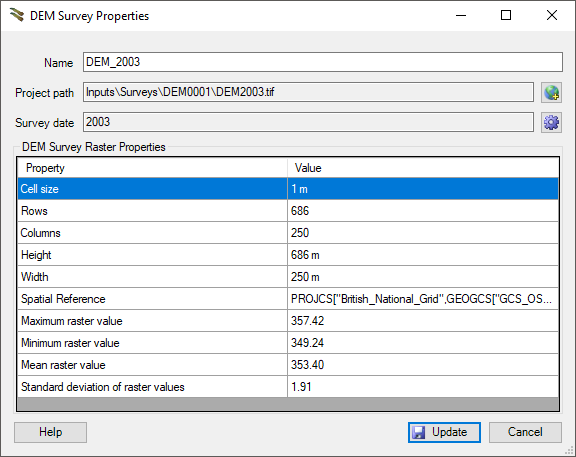The height and width of the screenshot is (457, 576).
Task: Click the Update button
Action: [444, 432]
